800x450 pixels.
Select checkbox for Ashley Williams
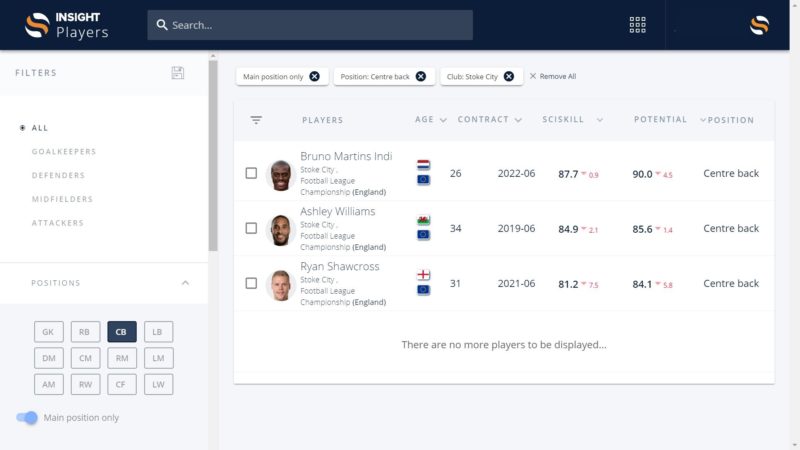[251, 228]
